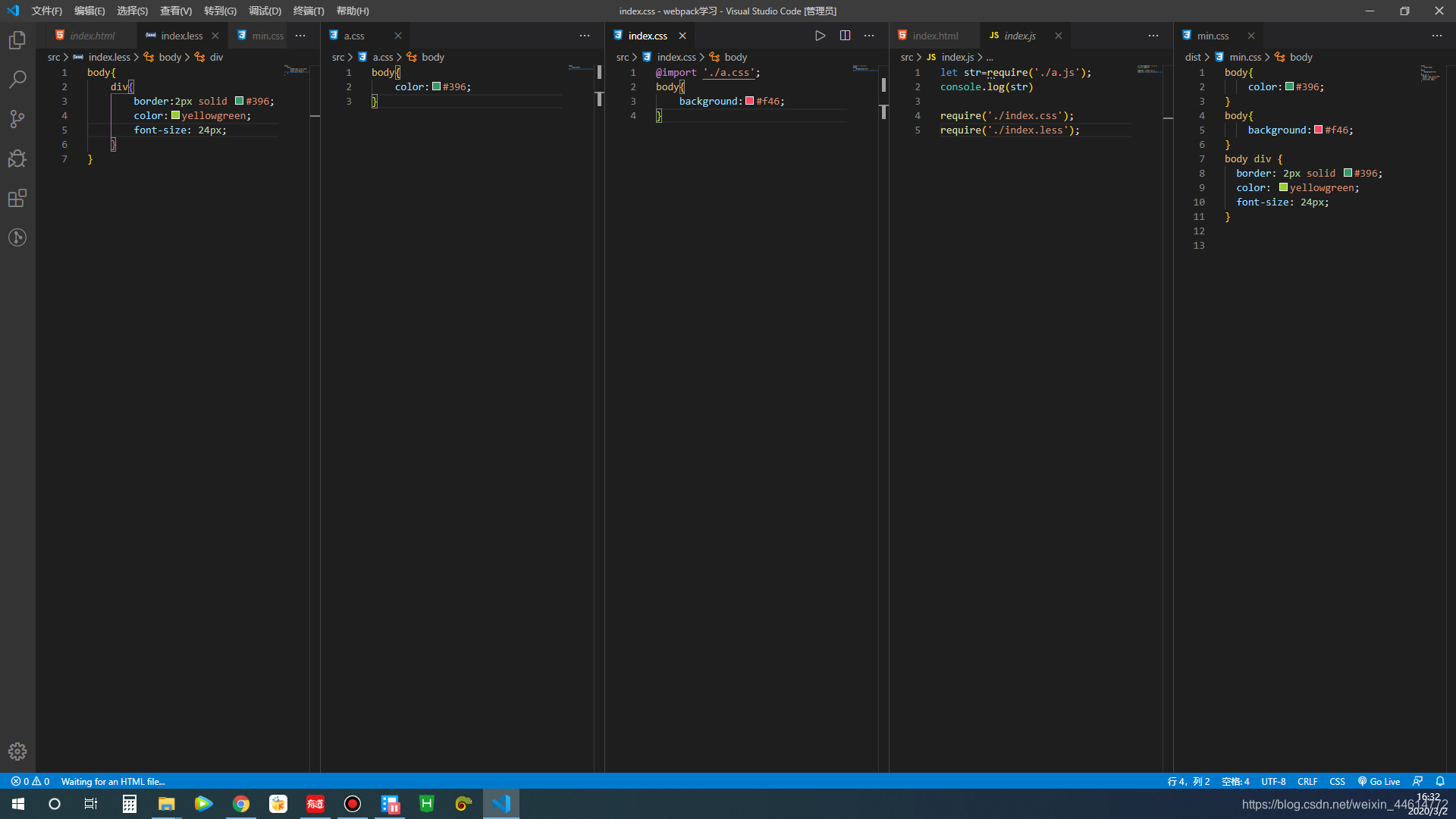Click index.css breadcrumb segment

(x=676, y=57)
